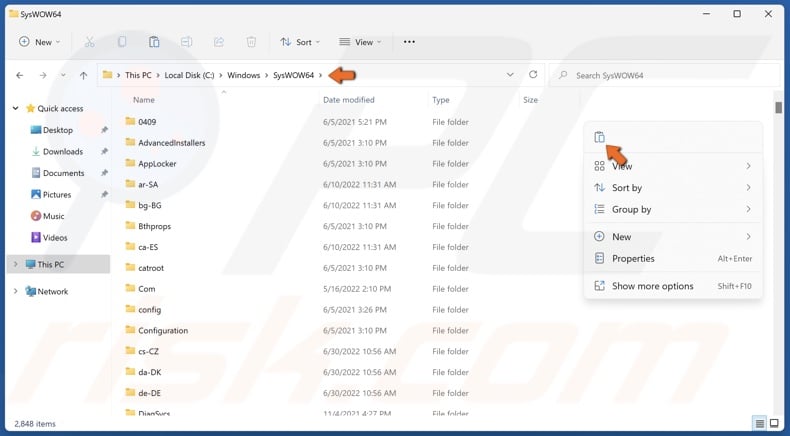Select This PC in navigation pane
The width and height of the screenshot is (790, 436).
click(59, 264)
